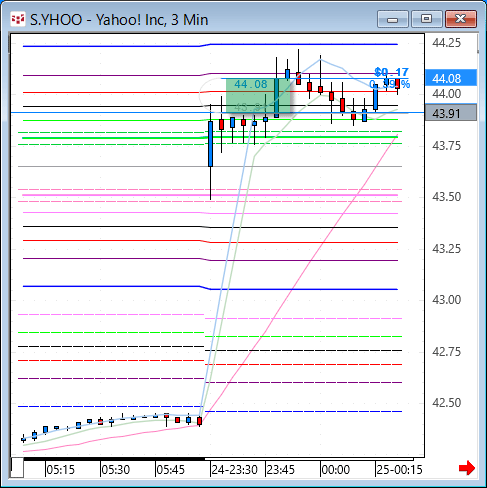The height and width of the screenshot is (488, 487).
Task: Click the 44.08 price label on scale
Action: (x=451, y=78)
